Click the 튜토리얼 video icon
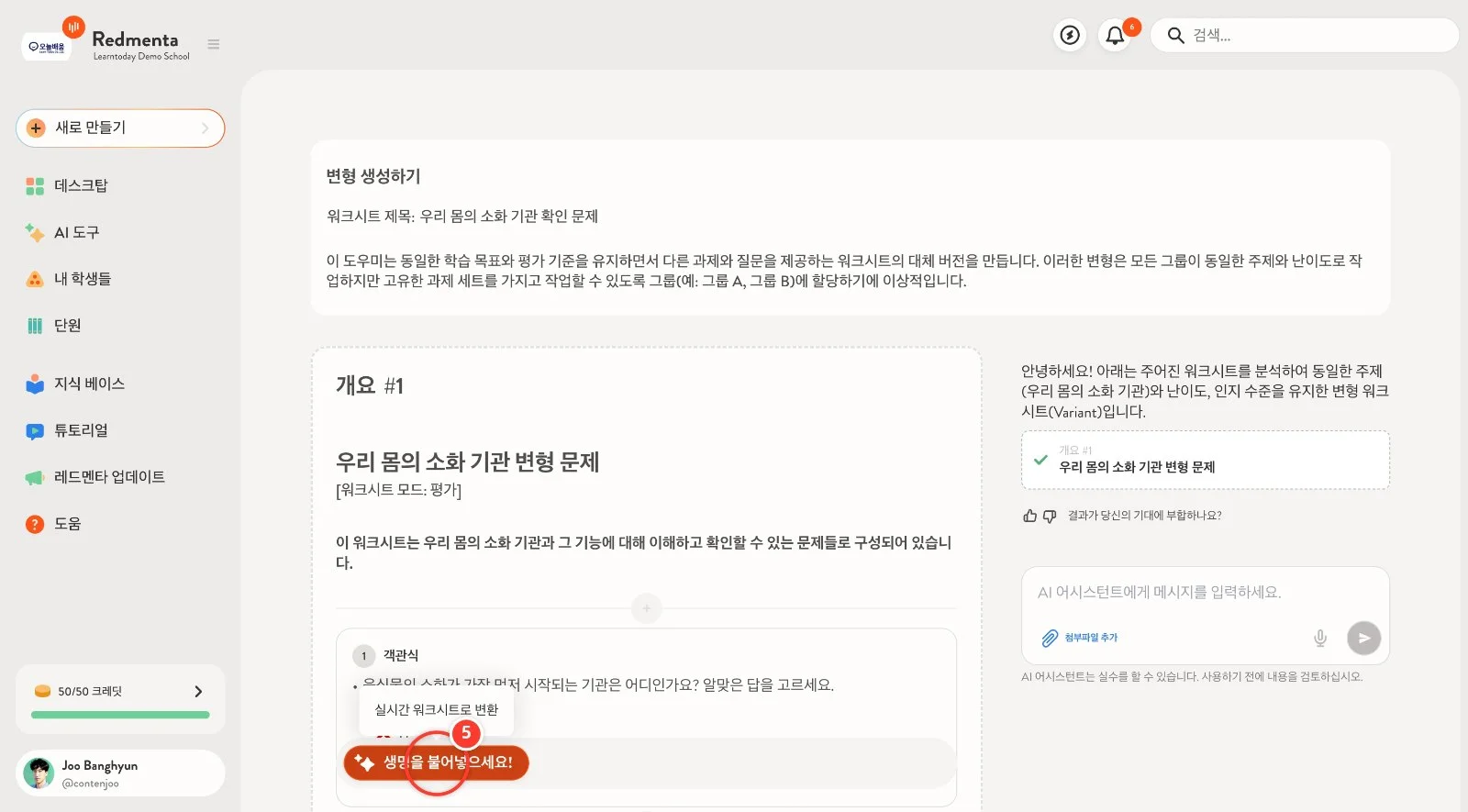 (35, 431)
